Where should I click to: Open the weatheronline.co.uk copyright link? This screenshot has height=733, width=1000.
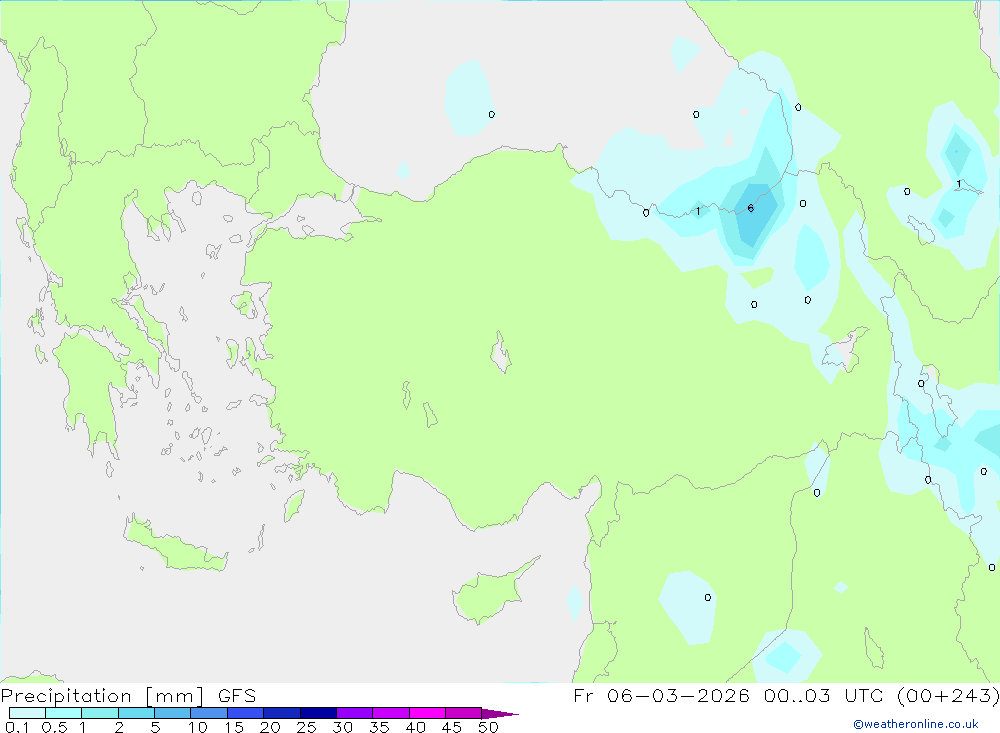(x=916, y=724)
